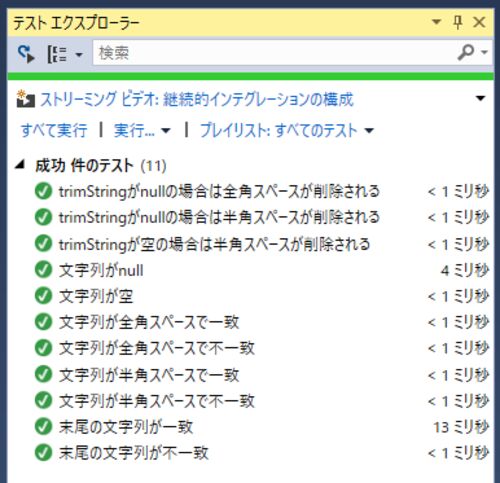Click passed icon of trimStringが空の場合は半角スペースが削除される

(x=43, y=244)
